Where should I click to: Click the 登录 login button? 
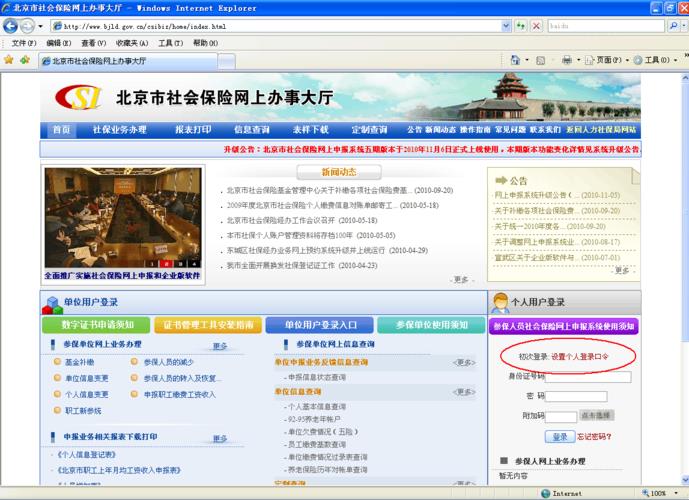pos(559,436)
